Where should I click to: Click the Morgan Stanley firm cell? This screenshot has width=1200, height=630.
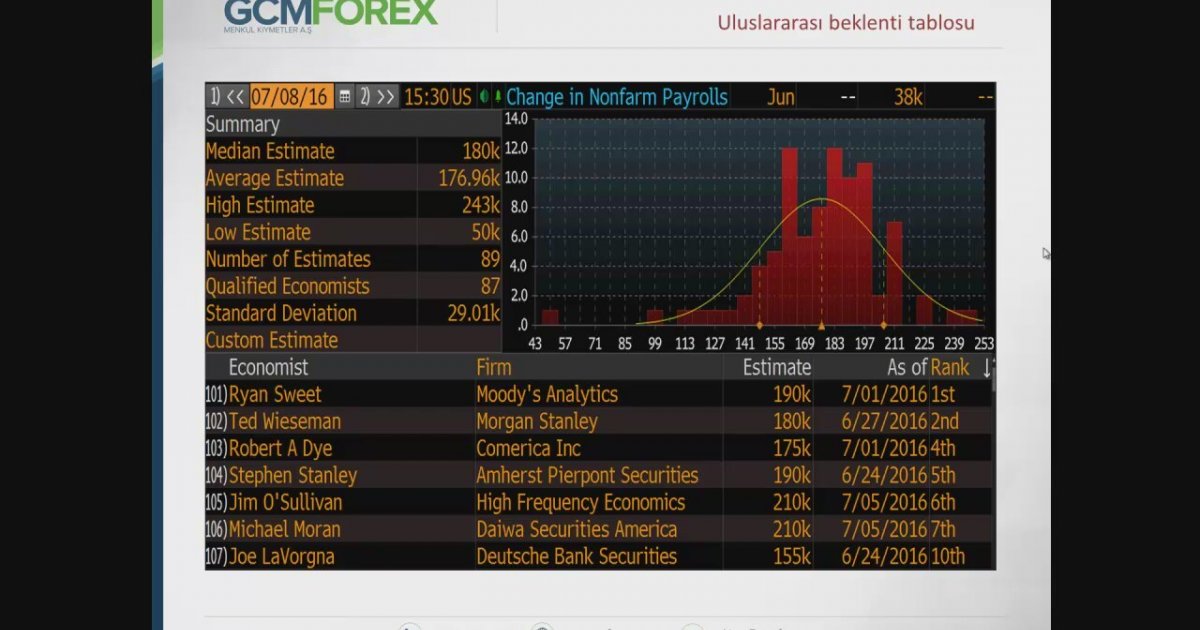click(537, 421)
